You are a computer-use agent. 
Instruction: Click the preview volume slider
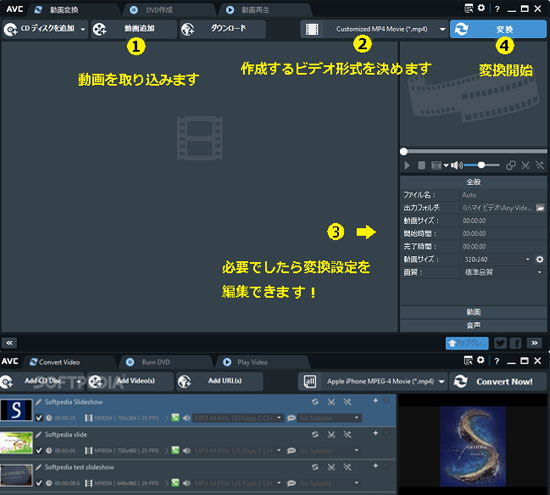(482, 165)
